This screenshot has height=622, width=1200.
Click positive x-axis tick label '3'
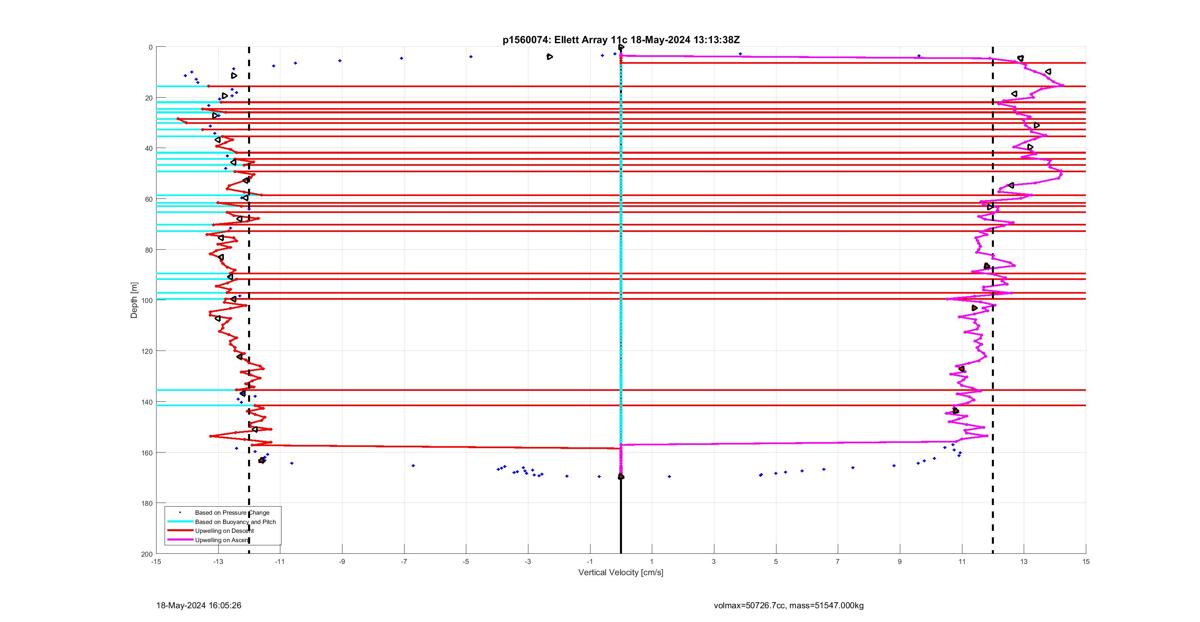[x=714, y=561]
